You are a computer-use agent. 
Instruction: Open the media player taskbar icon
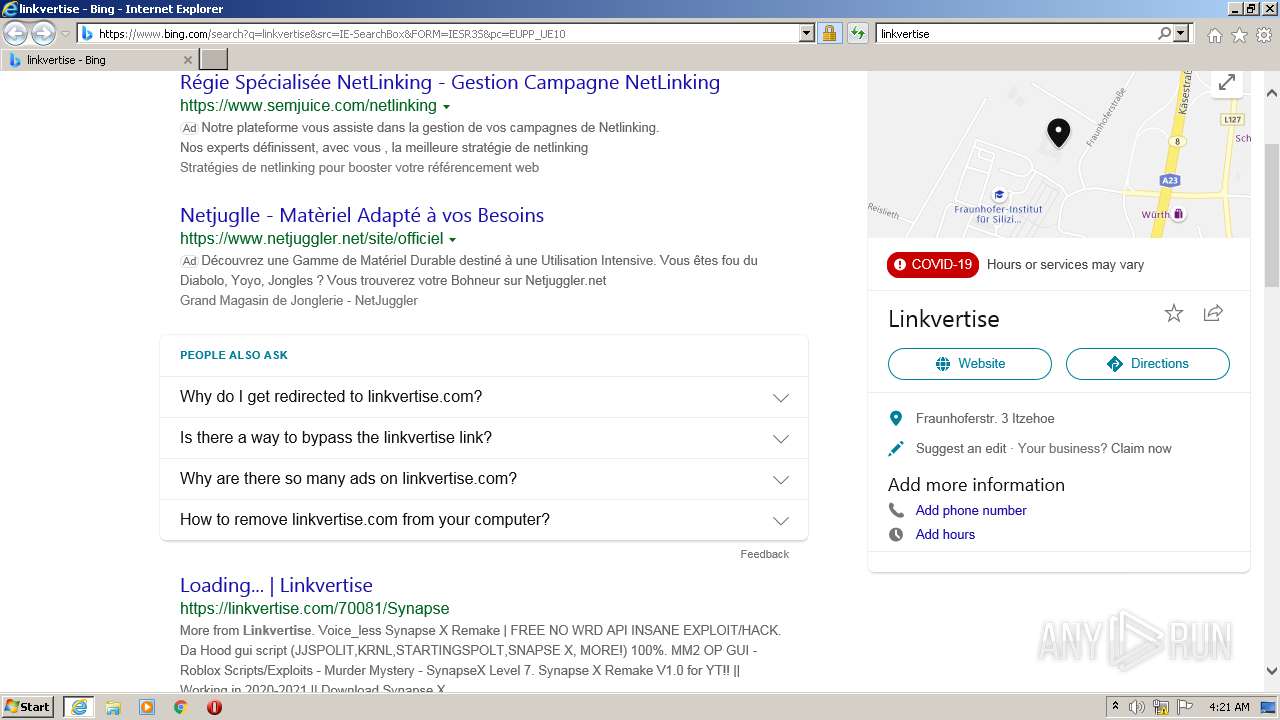(147, 707)
